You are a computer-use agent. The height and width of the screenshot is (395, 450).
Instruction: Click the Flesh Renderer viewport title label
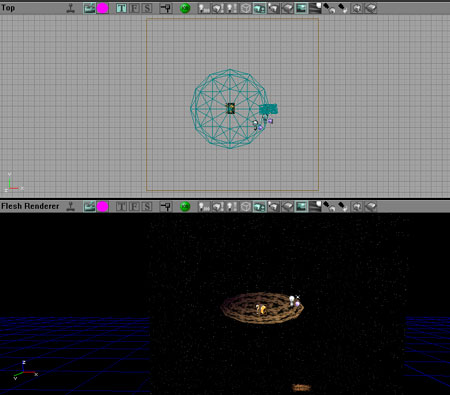30,206
